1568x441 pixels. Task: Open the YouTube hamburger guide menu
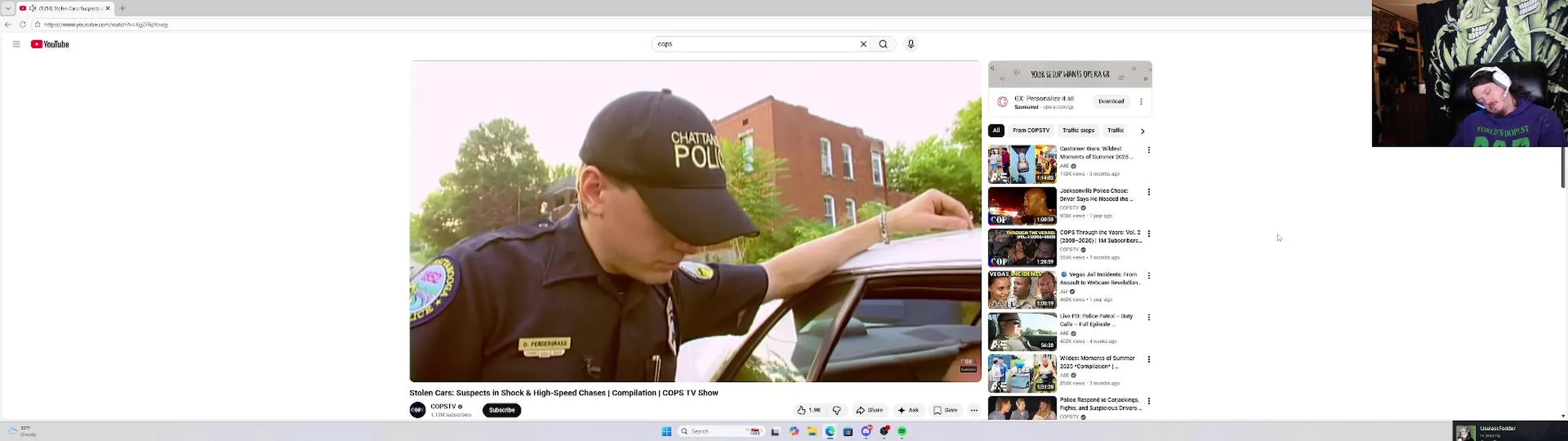coord(17,44)
